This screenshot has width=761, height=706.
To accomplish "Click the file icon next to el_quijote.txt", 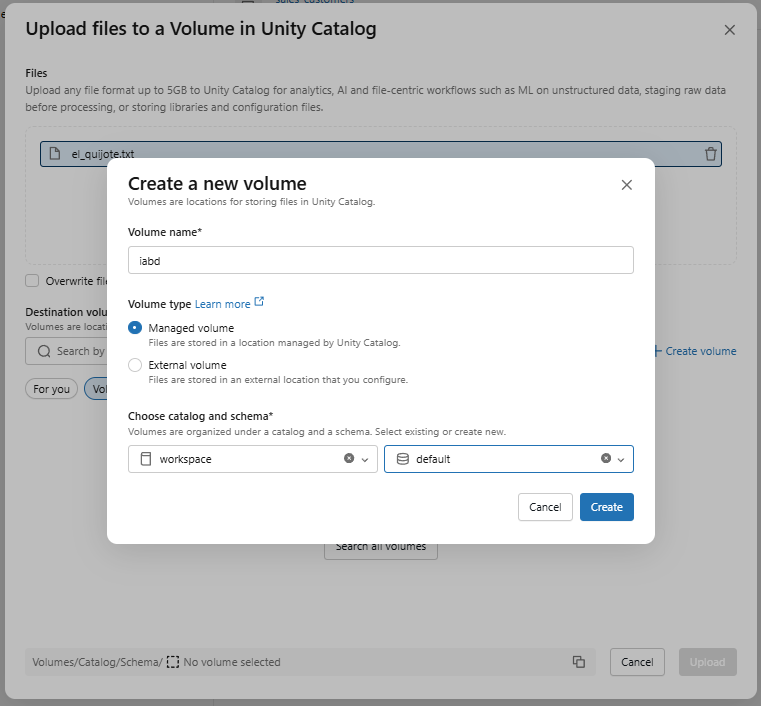I will click(x=55, y=154).
